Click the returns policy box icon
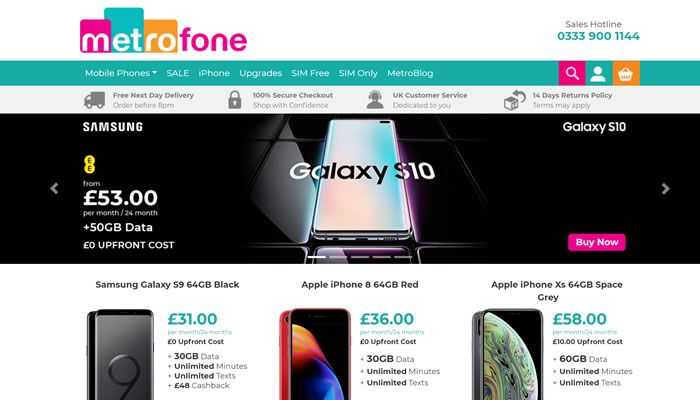 click(x=515, y=100)
